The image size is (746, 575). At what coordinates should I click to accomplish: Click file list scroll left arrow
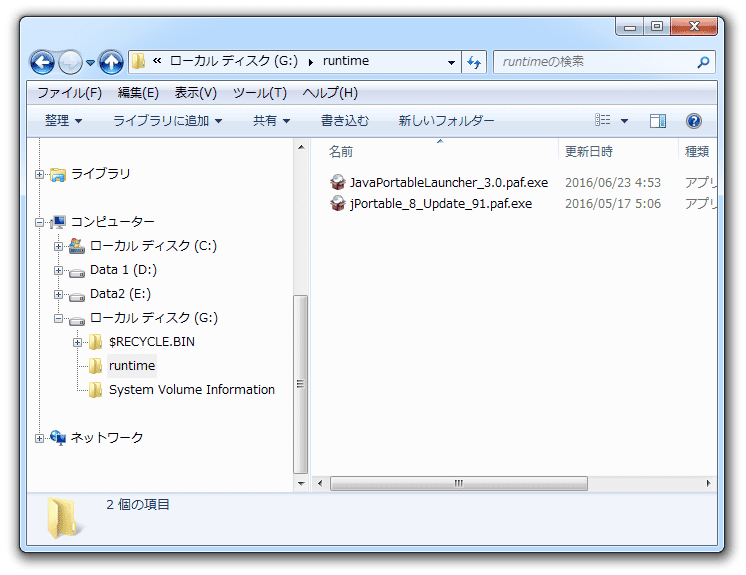point(320,483)
